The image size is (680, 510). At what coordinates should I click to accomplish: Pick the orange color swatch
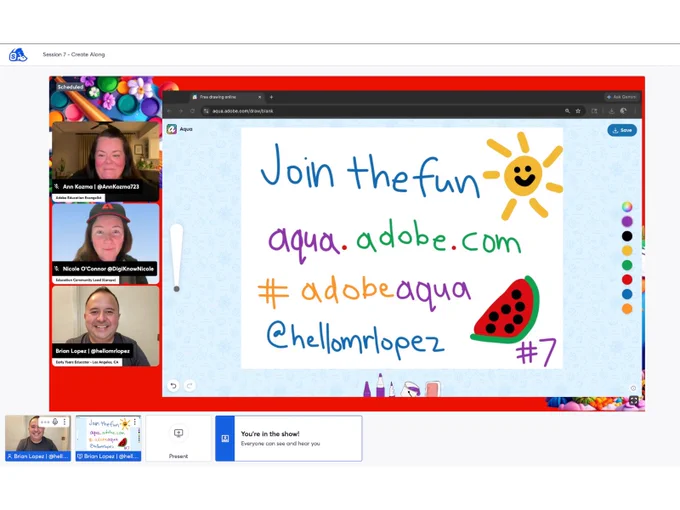tap(627, 309)
